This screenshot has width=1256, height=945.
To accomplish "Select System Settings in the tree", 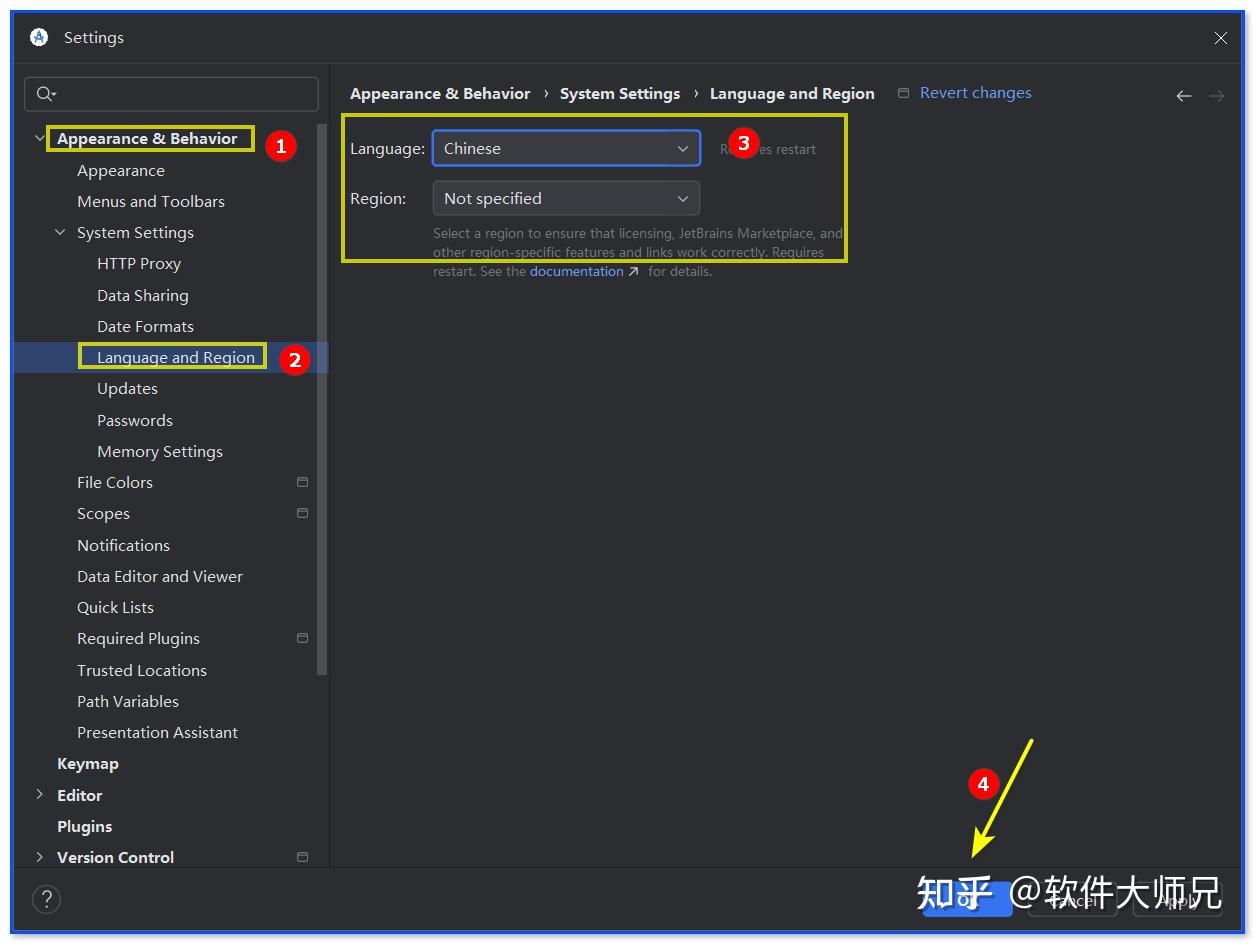I will click(x=135, y=233).
